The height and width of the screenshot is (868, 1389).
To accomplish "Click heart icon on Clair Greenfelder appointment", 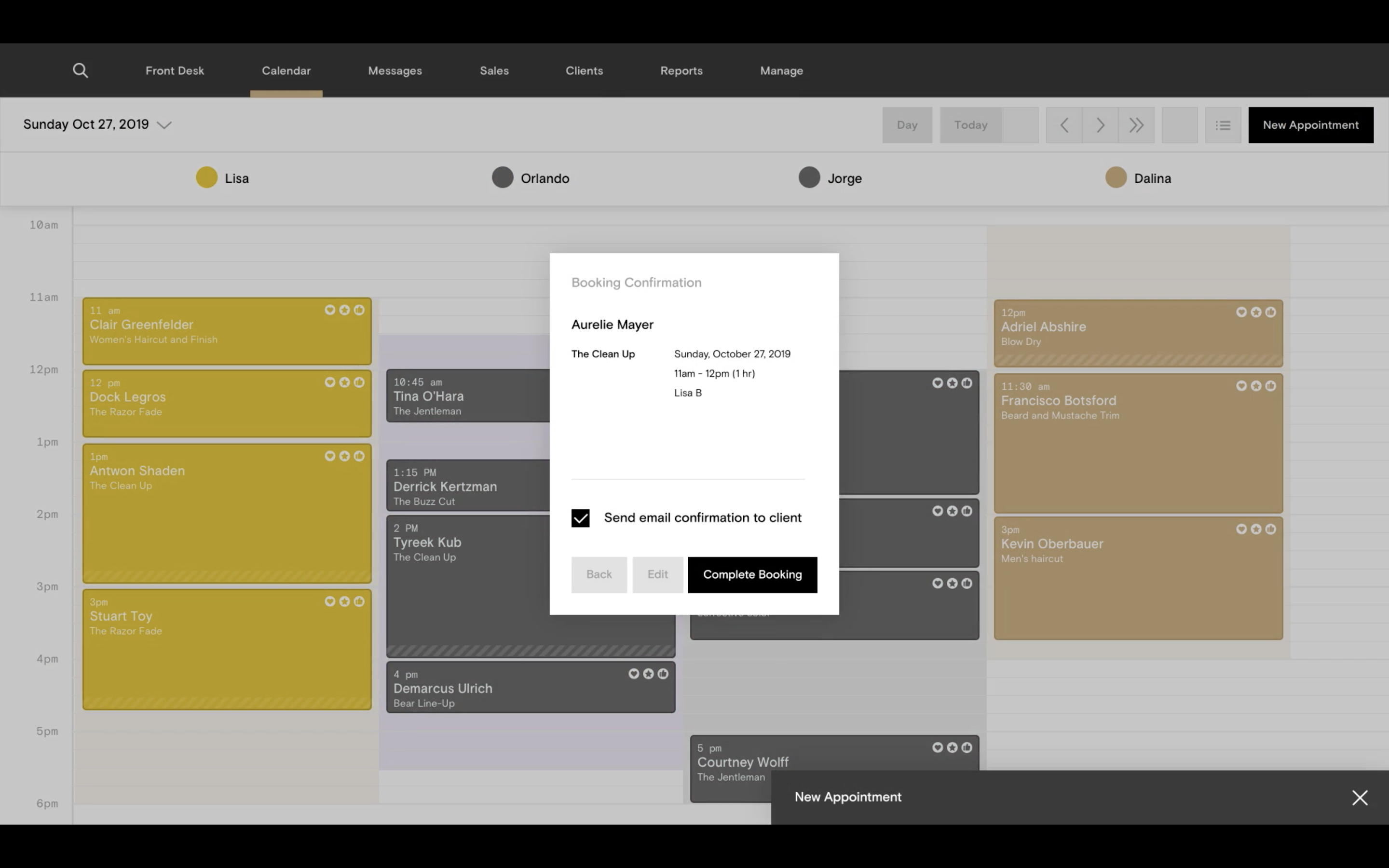I will click(329, 310).
